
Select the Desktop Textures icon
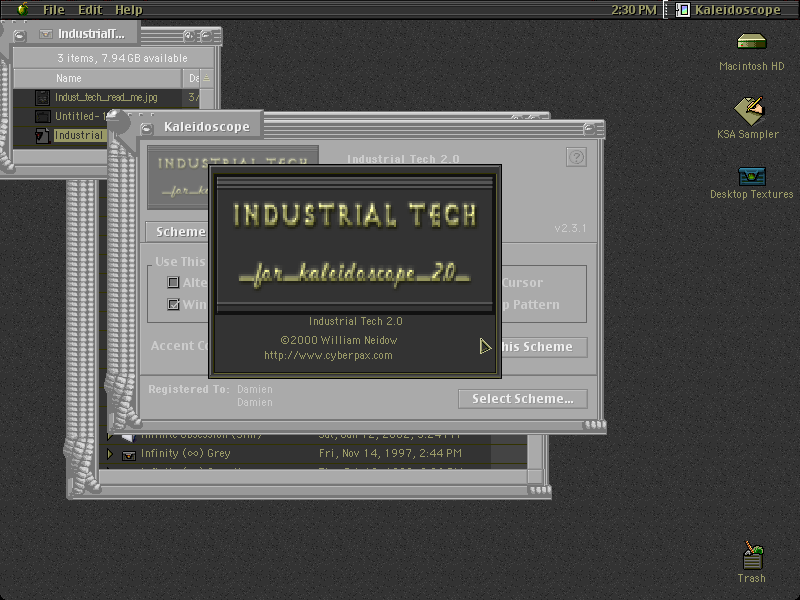[x=752, y=177]
